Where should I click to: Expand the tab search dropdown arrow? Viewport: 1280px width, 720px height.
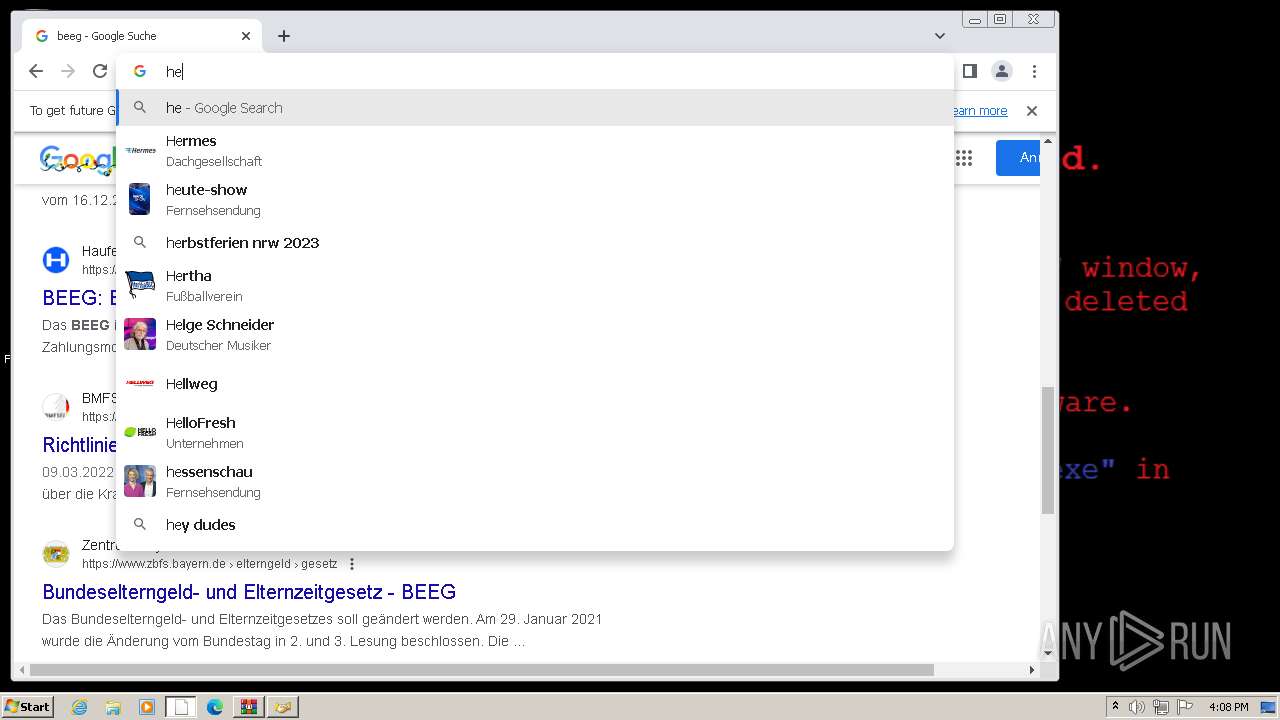click(940, 36)
